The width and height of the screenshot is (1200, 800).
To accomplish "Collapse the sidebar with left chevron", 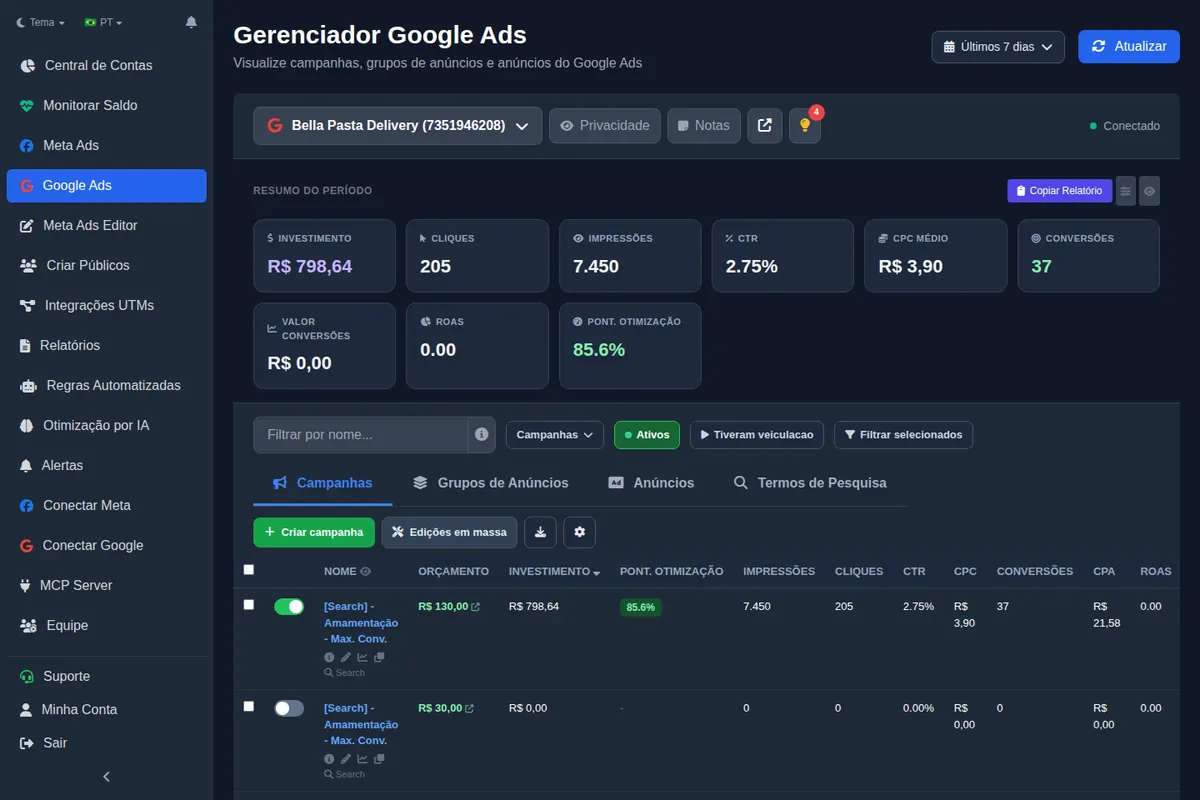I will (107, 777).
